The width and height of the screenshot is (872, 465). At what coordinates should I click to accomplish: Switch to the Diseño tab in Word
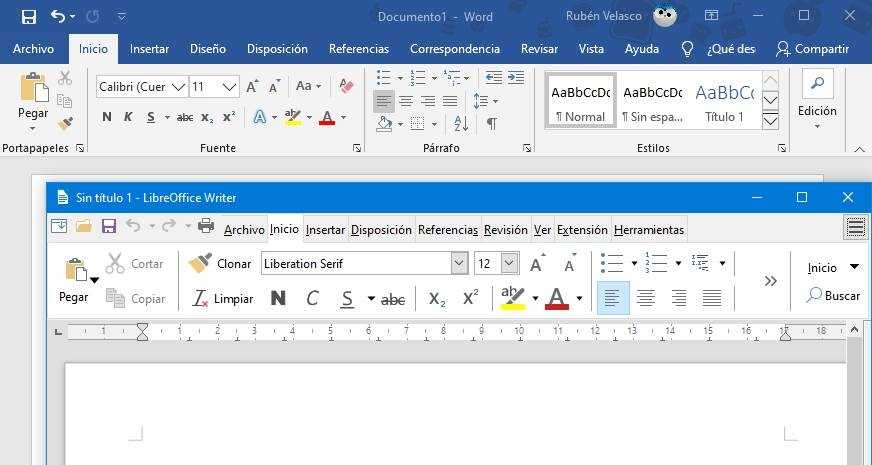tap(208, 48)
